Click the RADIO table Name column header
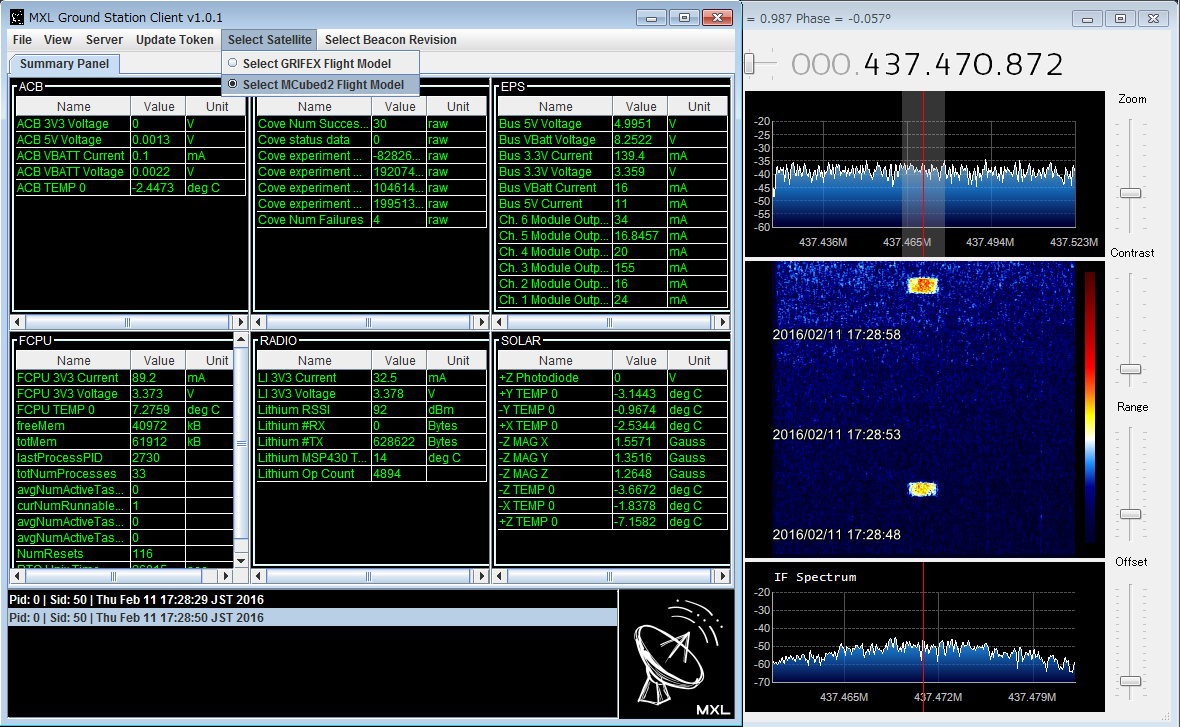This screenshot has width=1180, height=727. [314, 360]
